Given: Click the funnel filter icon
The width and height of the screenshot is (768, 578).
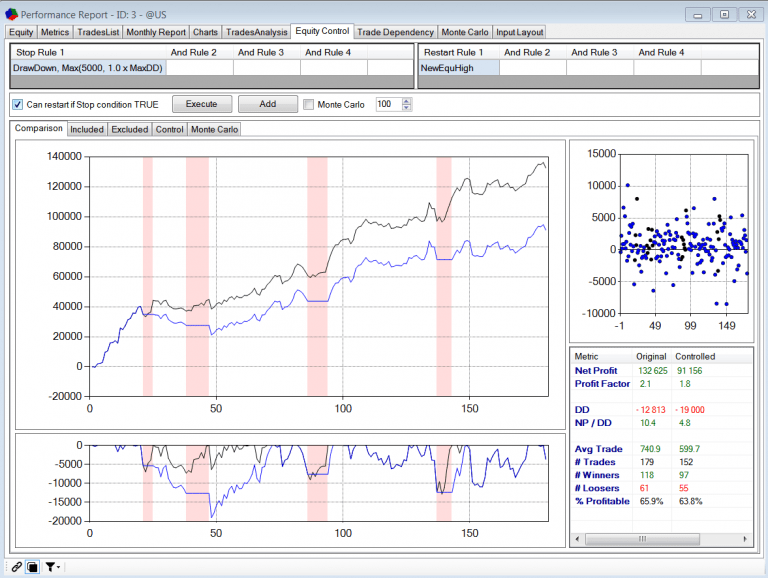Looking at the screenshot, I should coord(49,566).
